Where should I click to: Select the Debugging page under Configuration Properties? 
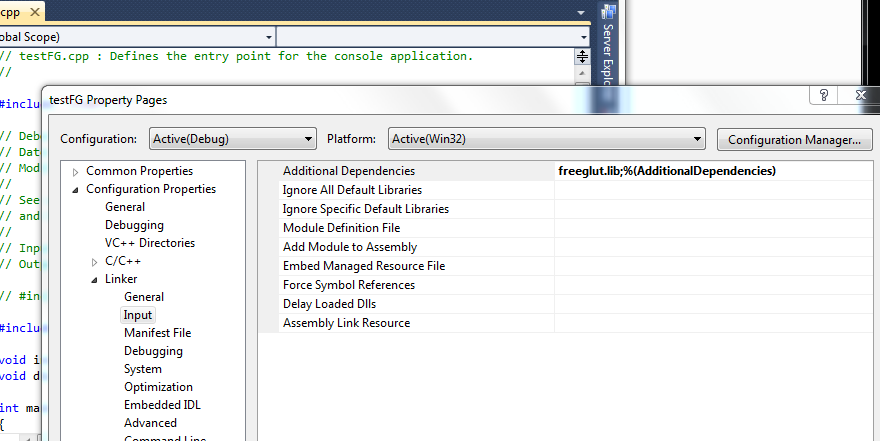point(134,225)
